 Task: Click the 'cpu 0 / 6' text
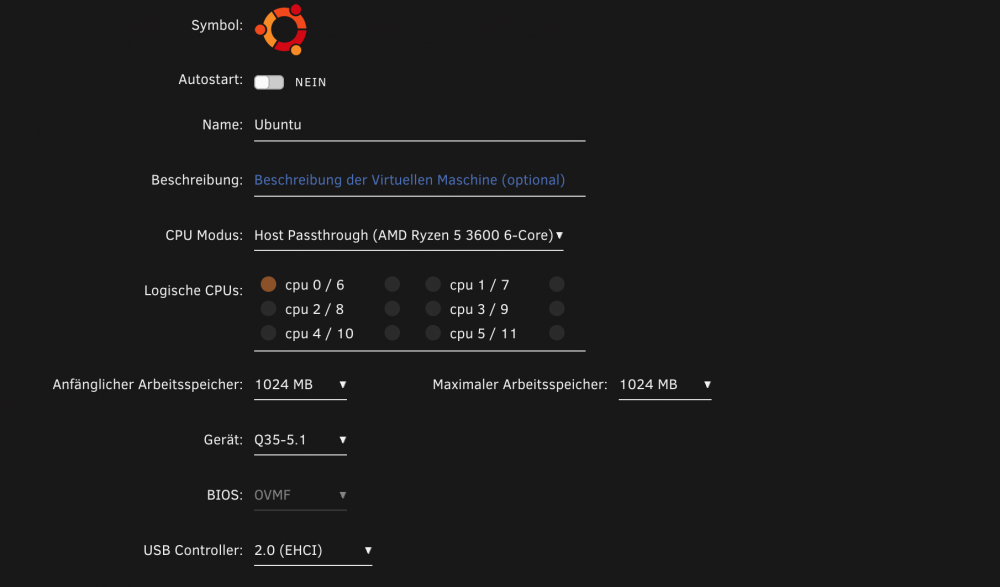point(314,285)
